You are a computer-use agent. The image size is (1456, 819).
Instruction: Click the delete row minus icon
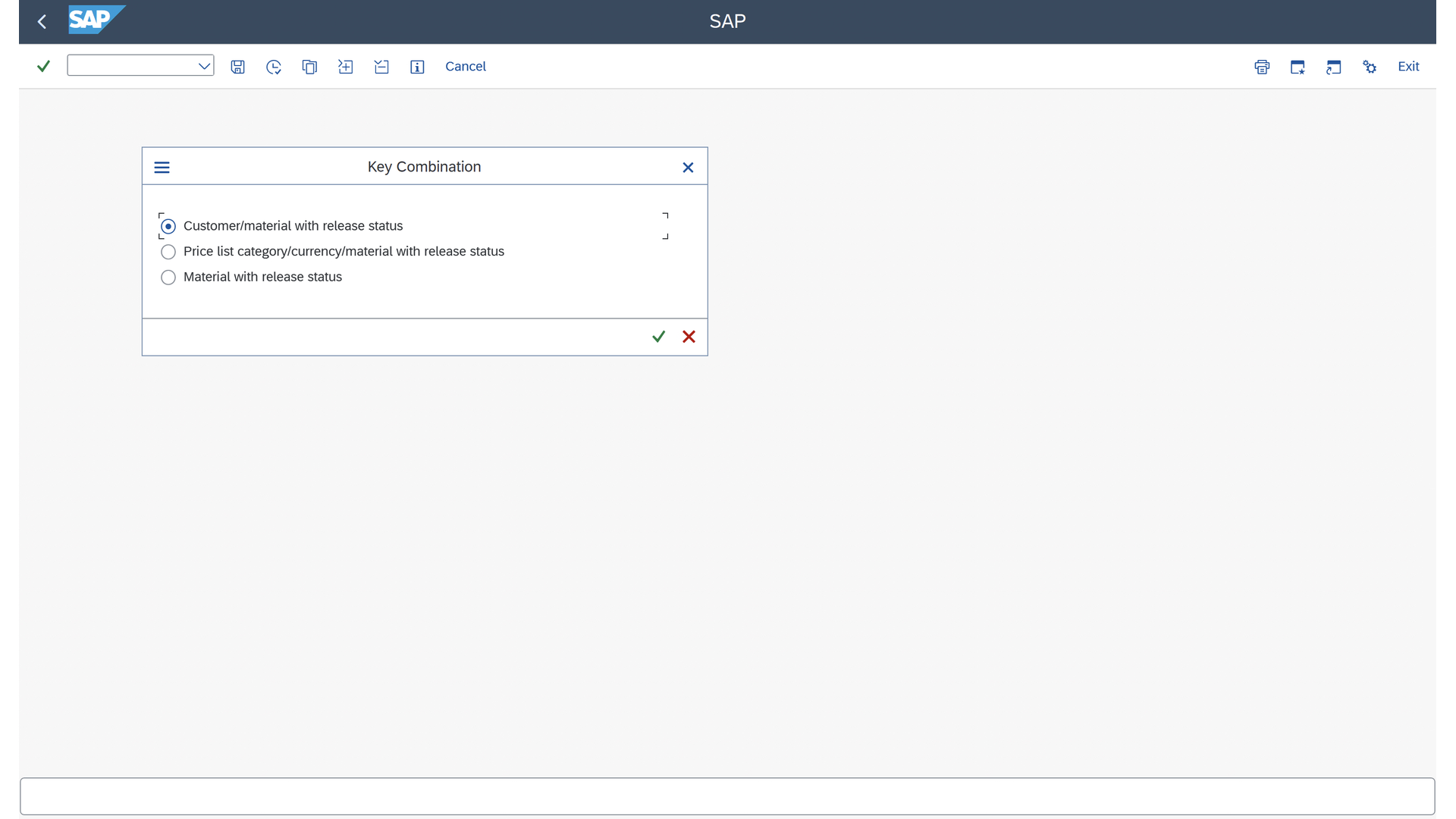(381, 67)
